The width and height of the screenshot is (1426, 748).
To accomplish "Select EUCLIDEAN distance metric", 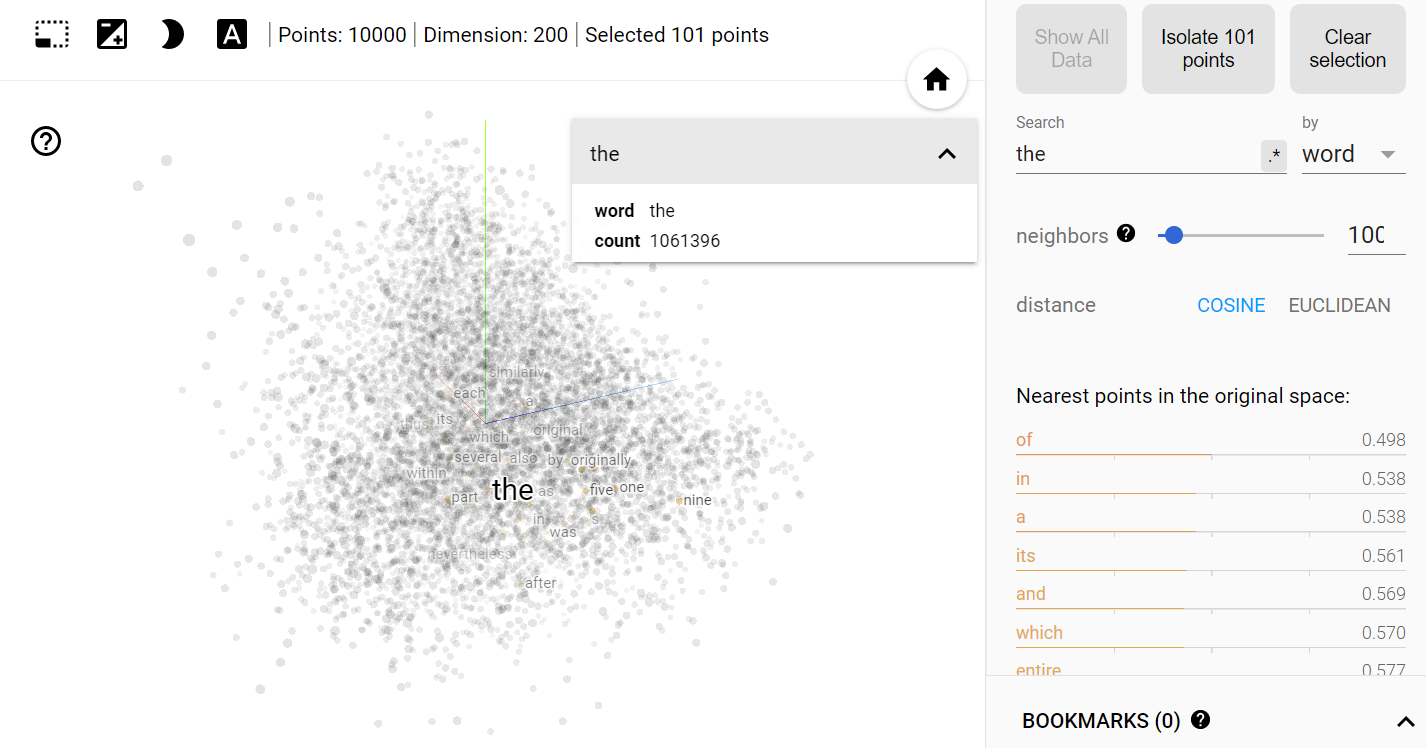I will click(1339, 305).
